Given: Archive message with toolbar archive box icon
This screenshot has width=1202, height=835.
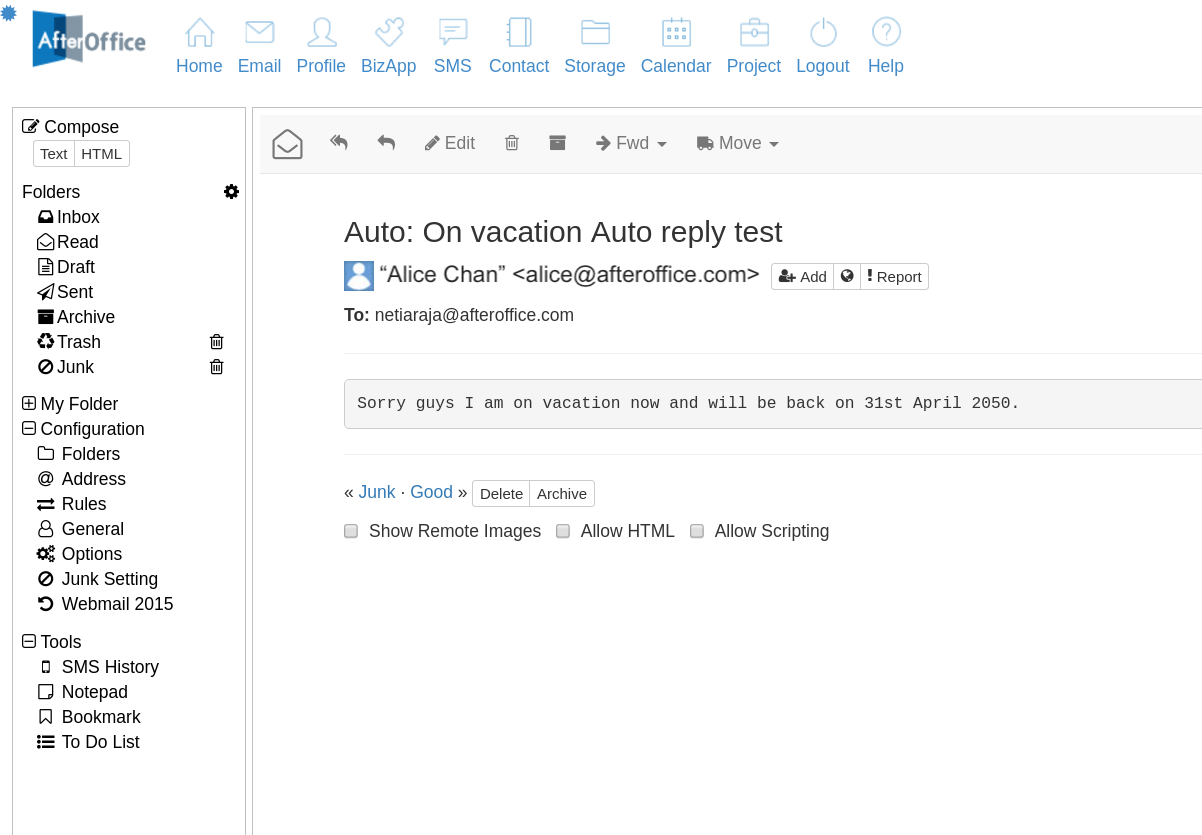Looking at the screenshot, I should (x=558, y=143).
